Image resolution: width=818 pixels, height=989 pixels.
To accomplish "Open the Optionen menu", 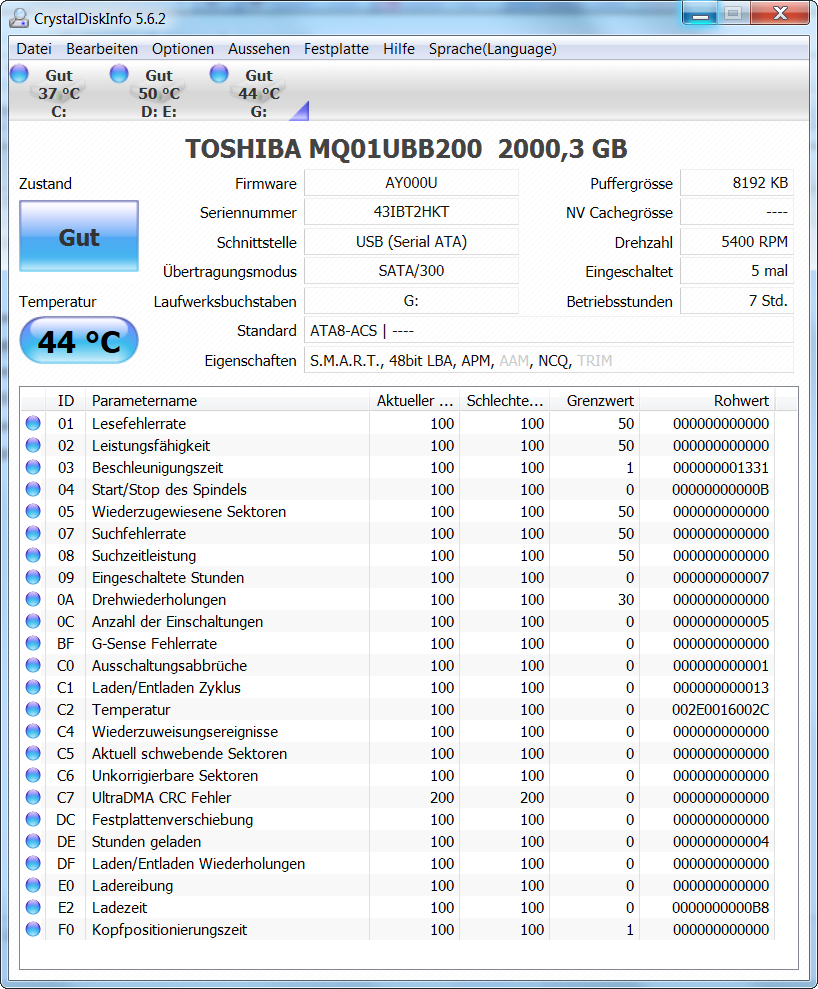I will click(183, 49).
